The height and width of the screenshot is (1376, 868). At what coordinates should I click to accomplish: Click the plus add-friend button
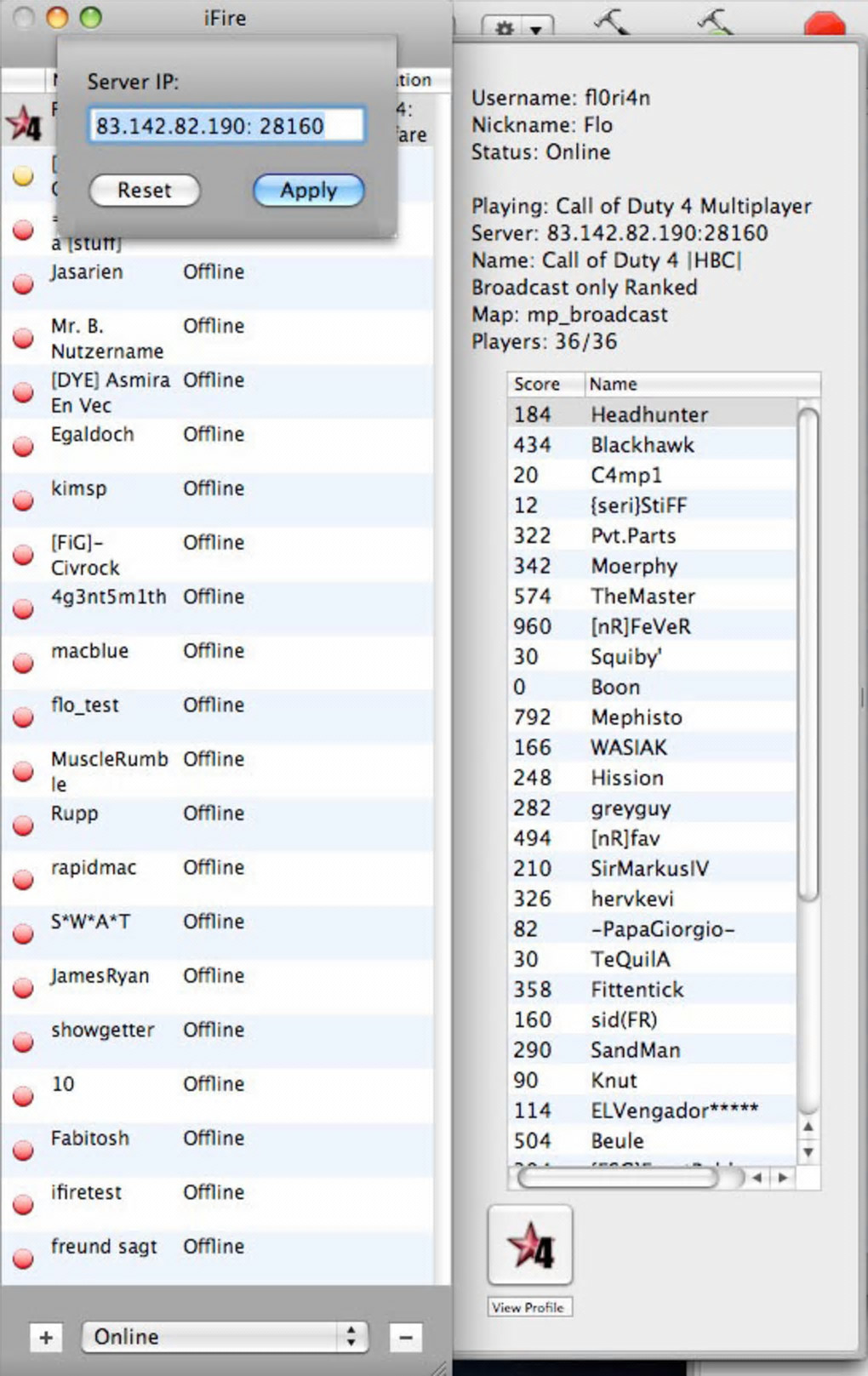point(46,1338)
